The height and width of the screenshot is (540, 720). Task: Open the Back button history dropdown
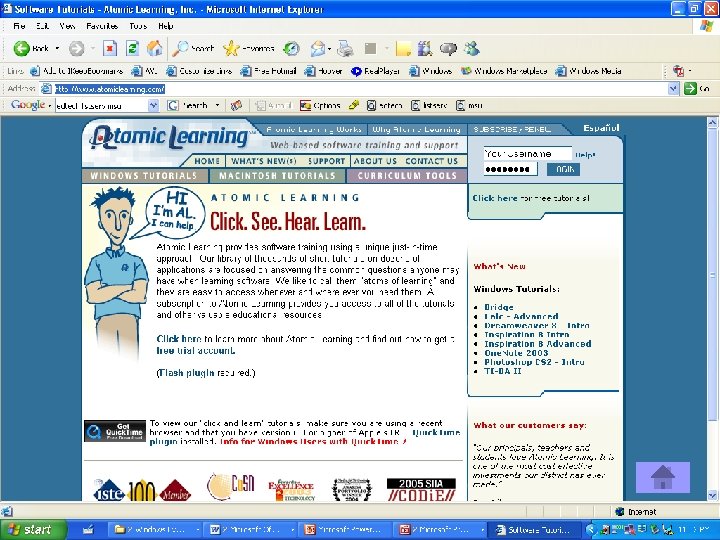(57, 48)
